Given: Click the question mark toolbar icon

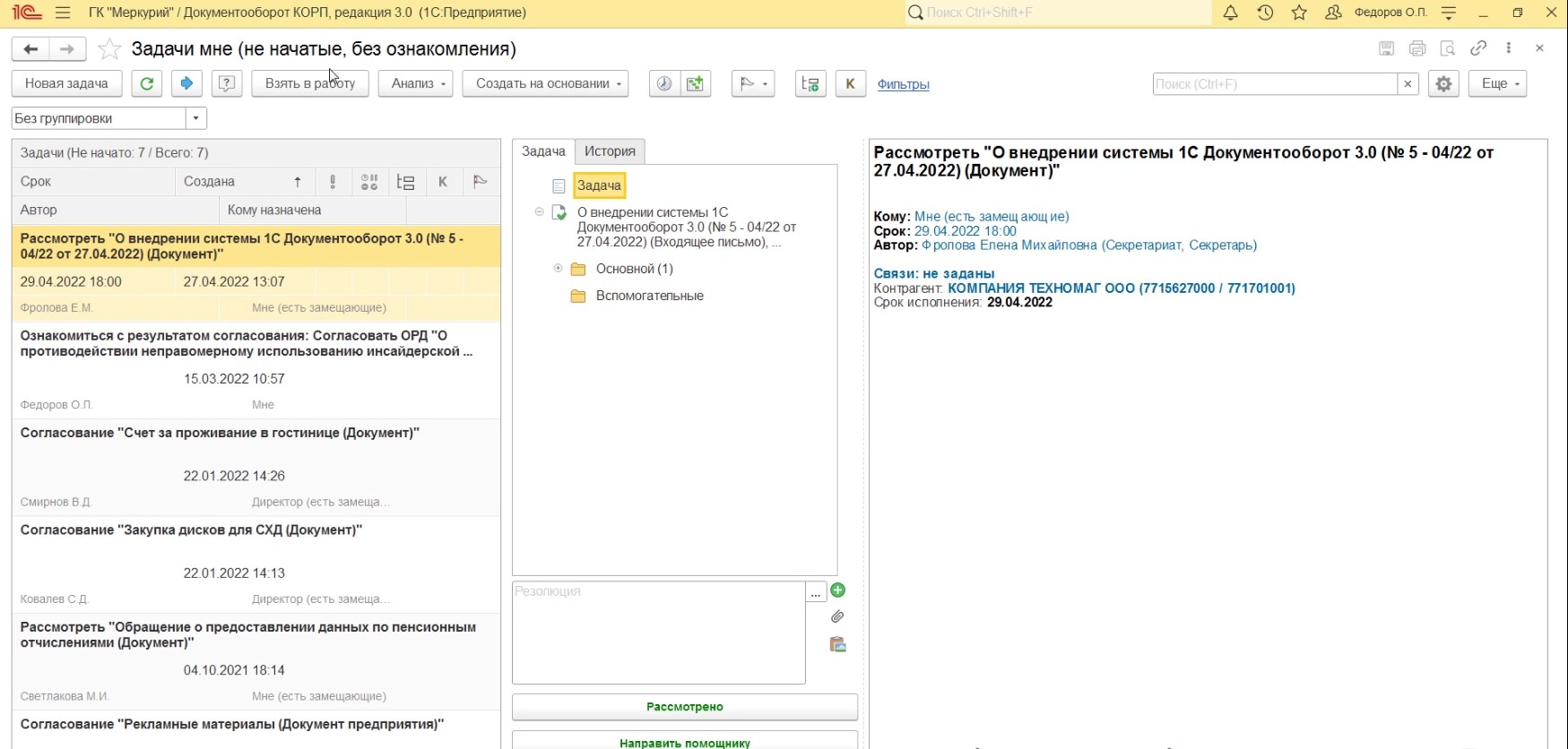Looking at the screenshot, I should 227,83.
